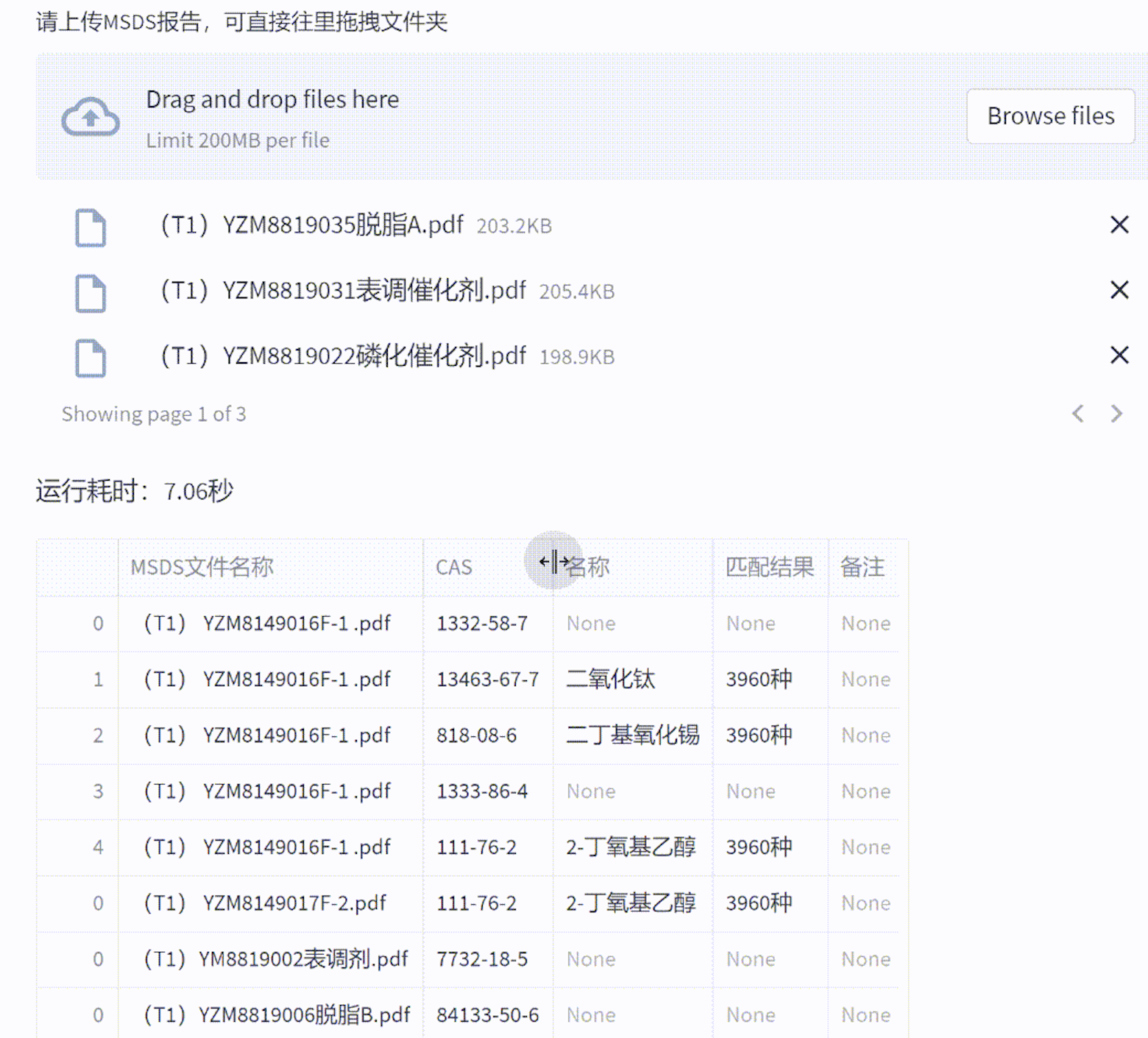Go to next page of uploaded files
1148x1038 pixels.
(1116, 414)
